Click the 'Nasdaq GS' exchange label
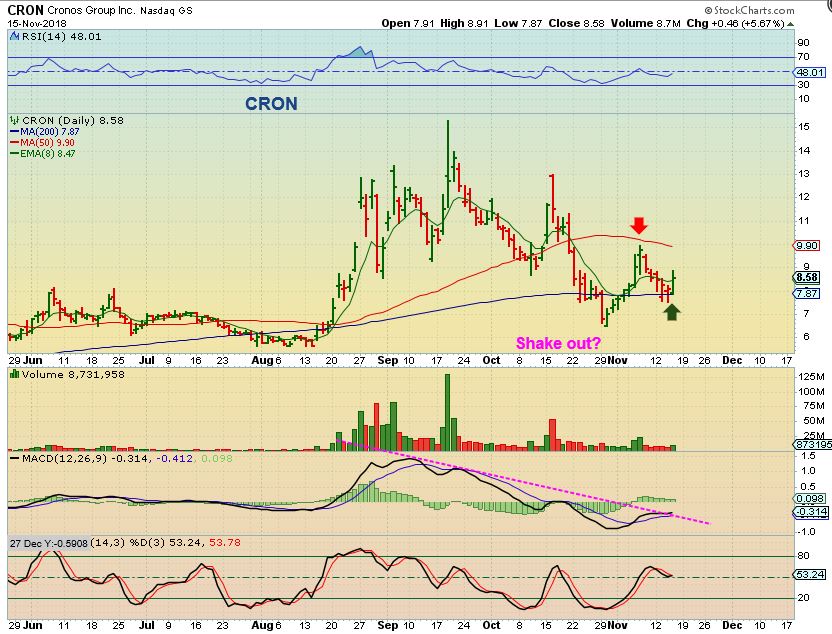This screenshot has height=634, width=832. tap(166, 10)
